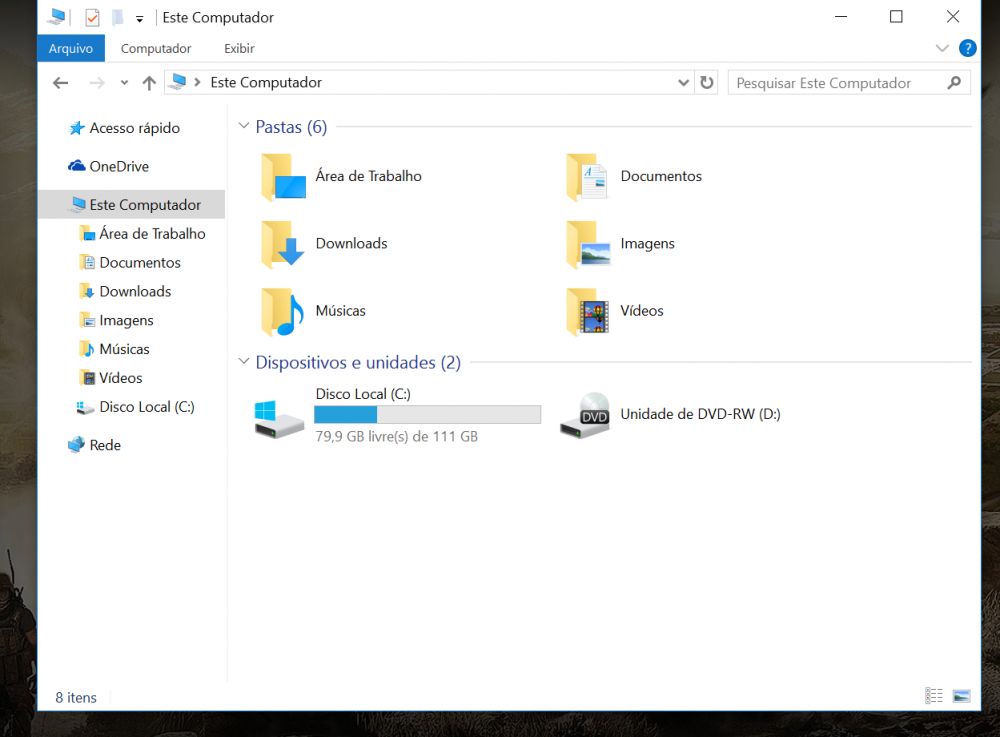The height and width of the screenshot is (737, 1000).
Task: Open the Downloads folder in main pane
Action: [283, 244]
